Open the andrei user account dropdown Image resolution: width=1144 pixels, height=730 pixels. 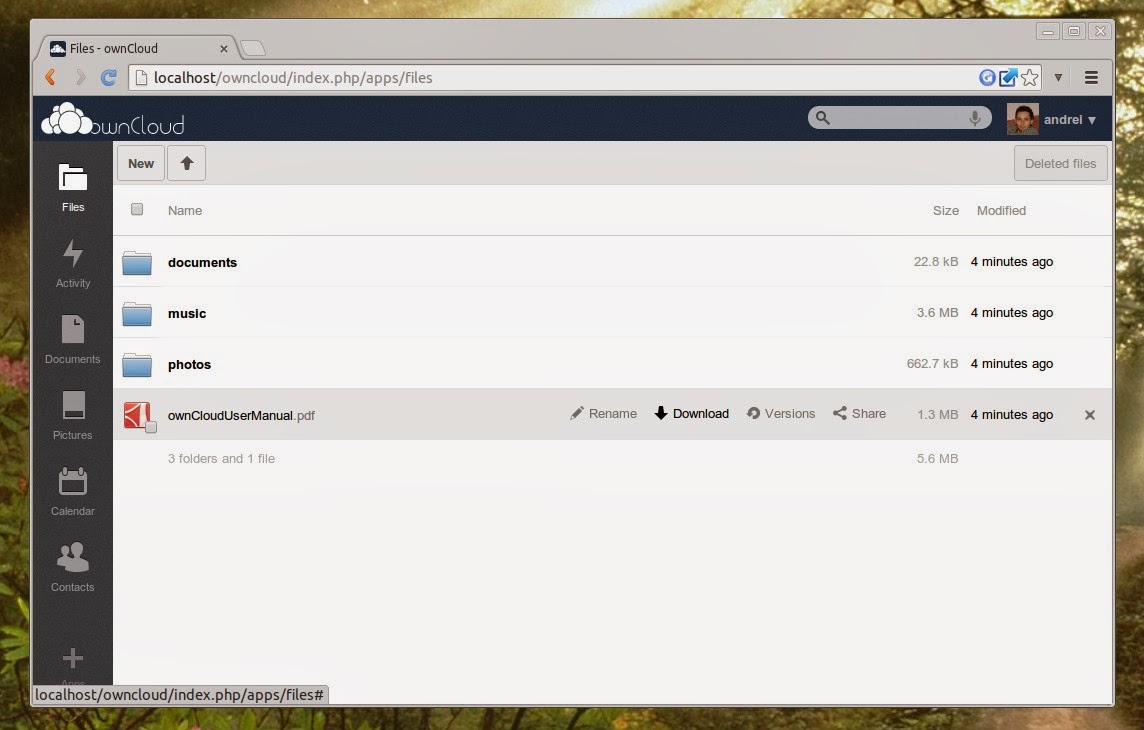pos(1063,118)
